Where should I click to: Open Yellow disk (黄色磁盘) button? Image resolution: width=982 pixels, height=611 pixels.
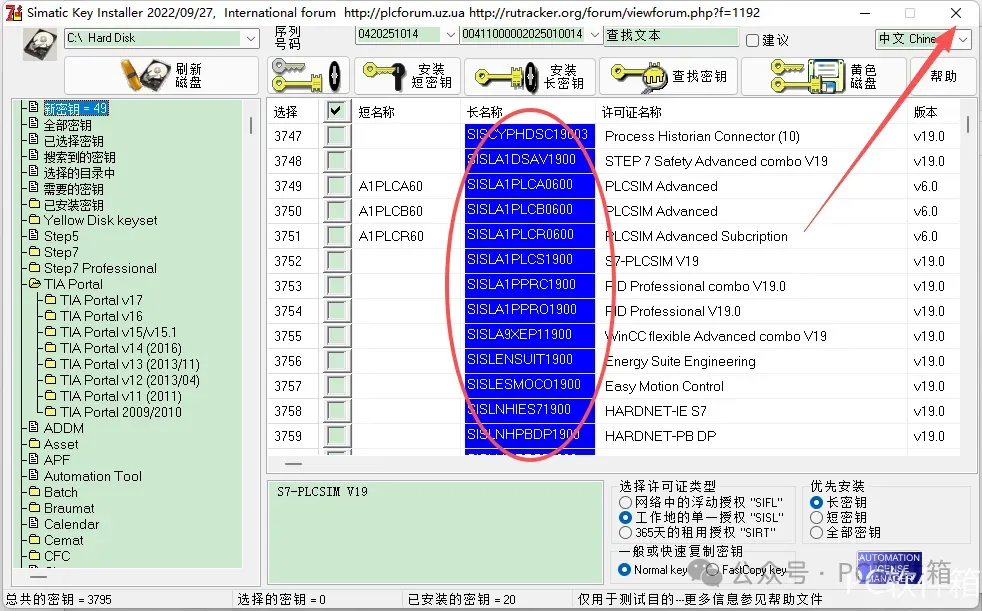pos(824,76)
